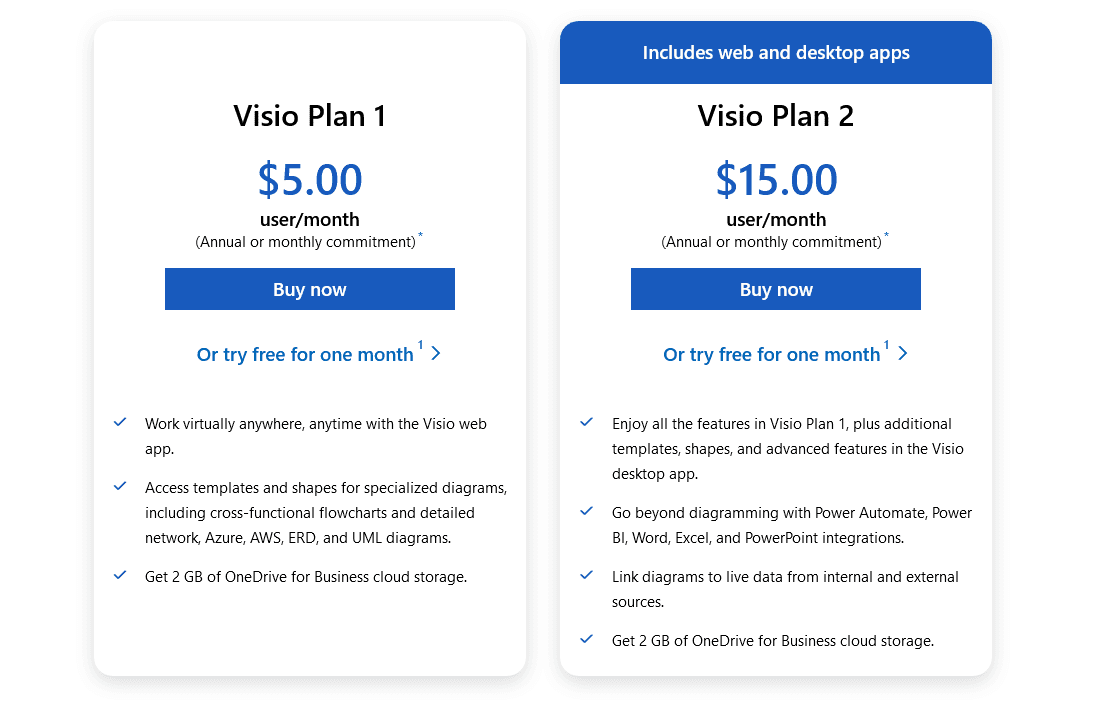
Task: Click checkmark beside 'Enjoy all the features' item
Action: tap(587, 423)
